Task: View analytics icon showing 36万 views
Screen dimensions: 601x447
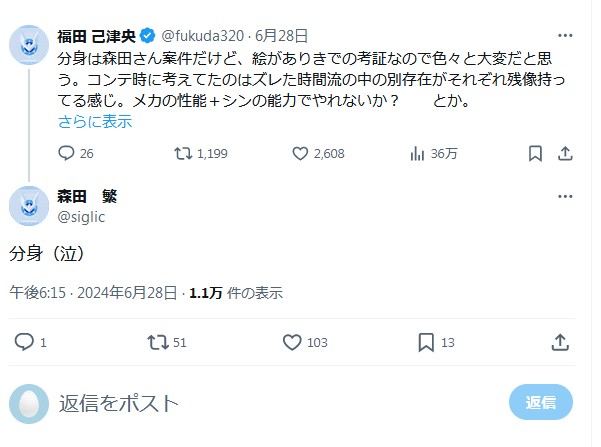Action: pos(418,153)
